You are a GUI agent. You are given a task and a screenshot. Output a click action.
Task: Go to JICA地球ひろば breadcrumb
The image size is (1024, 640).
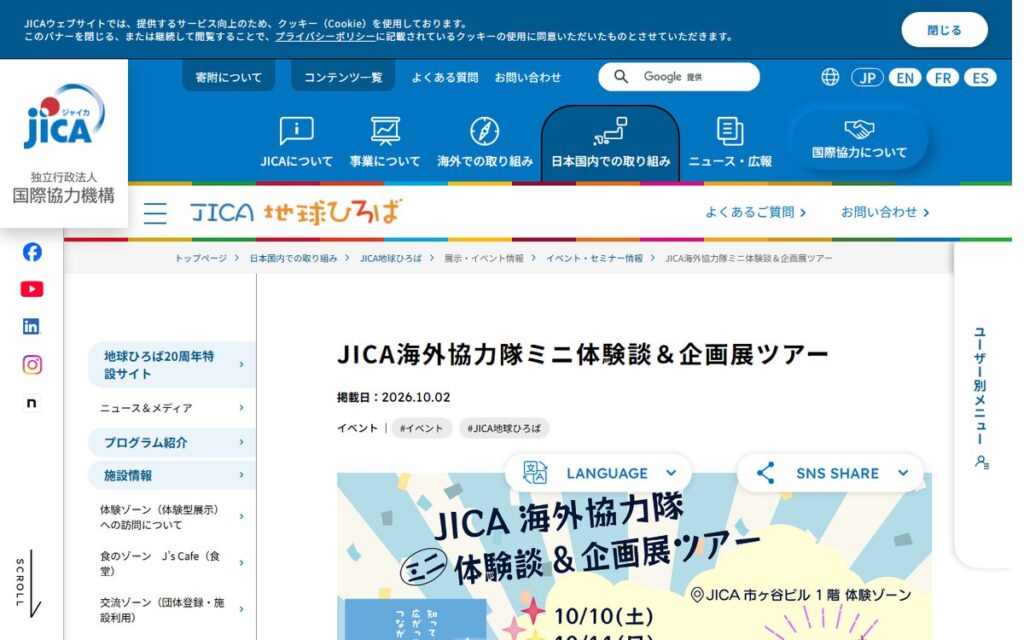pyautogui.click(x=391, y=259)
